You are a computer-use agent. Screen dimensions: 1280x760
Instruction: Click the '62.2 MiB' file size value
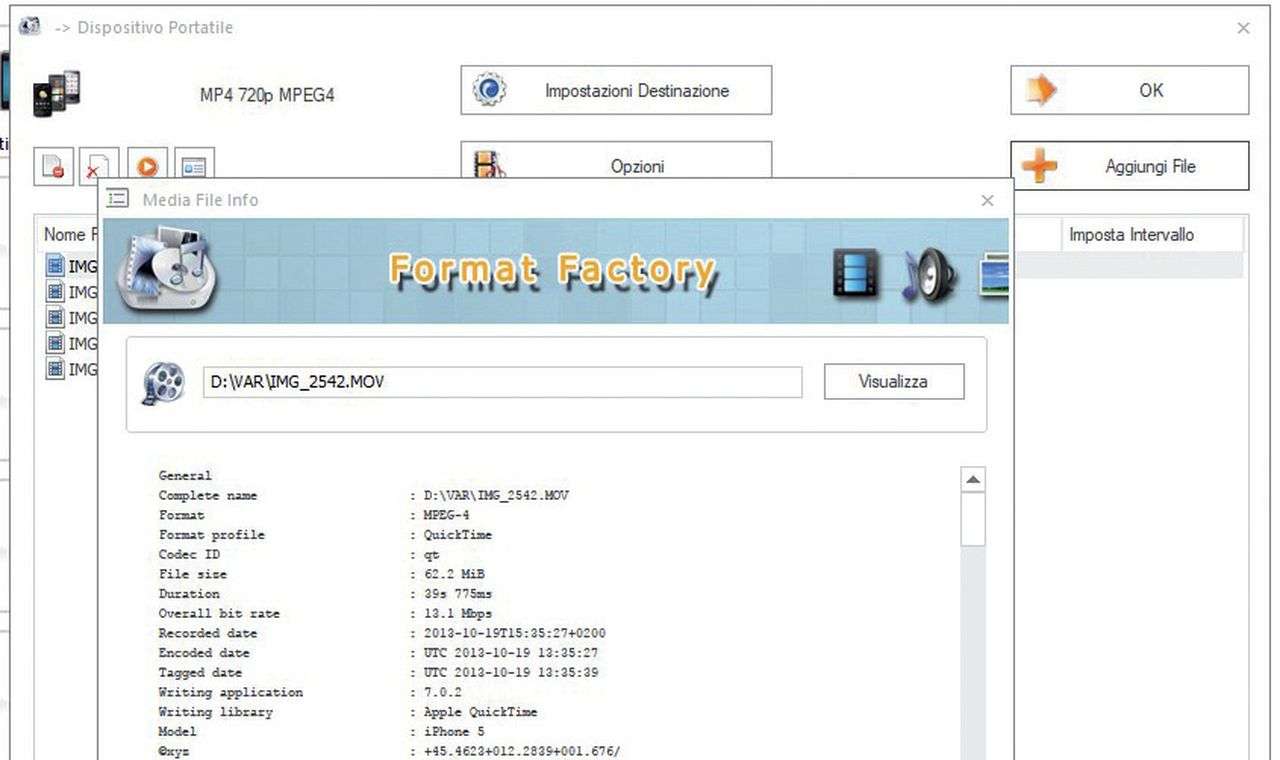point(455,574)
